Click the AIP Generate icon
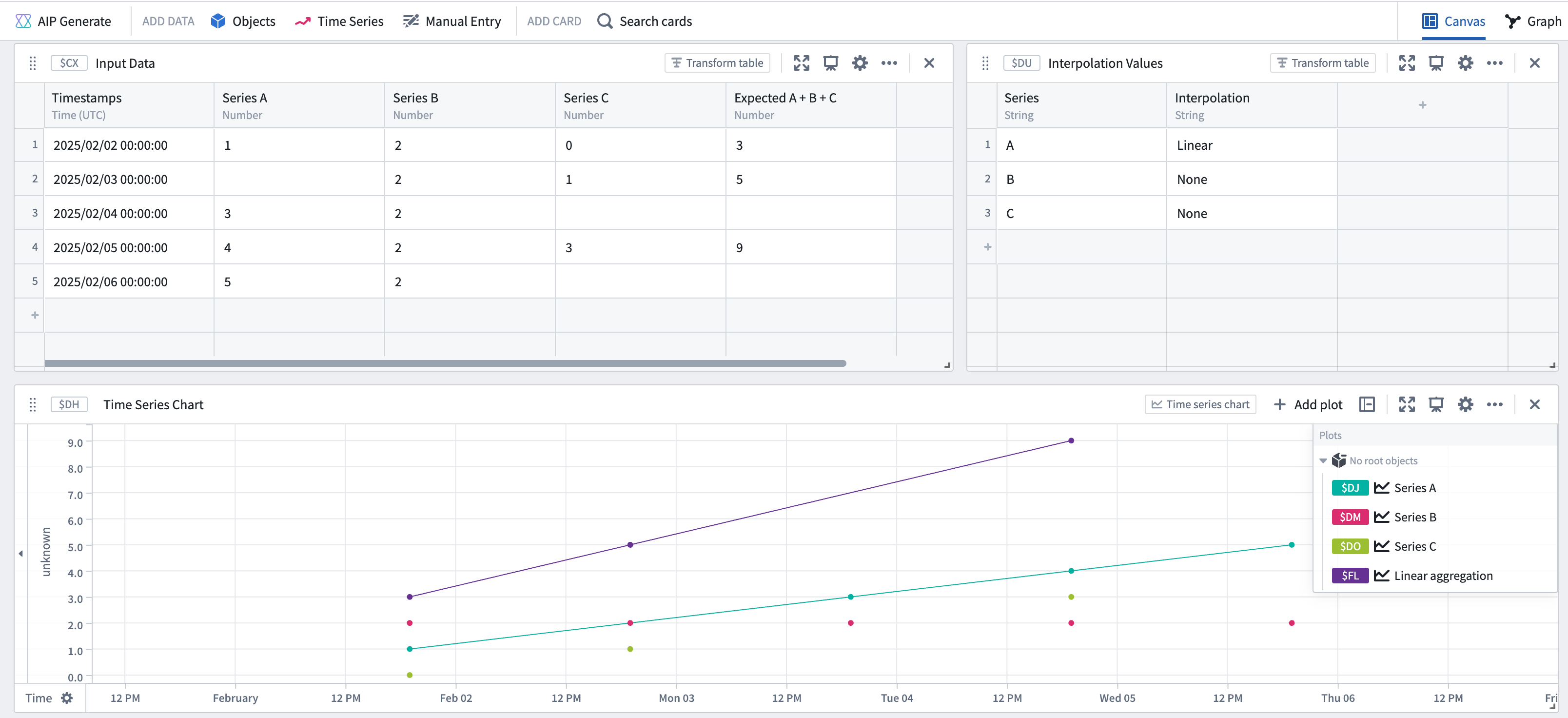The width and height of the screenshot is (1568, 718). pos(23,20)
